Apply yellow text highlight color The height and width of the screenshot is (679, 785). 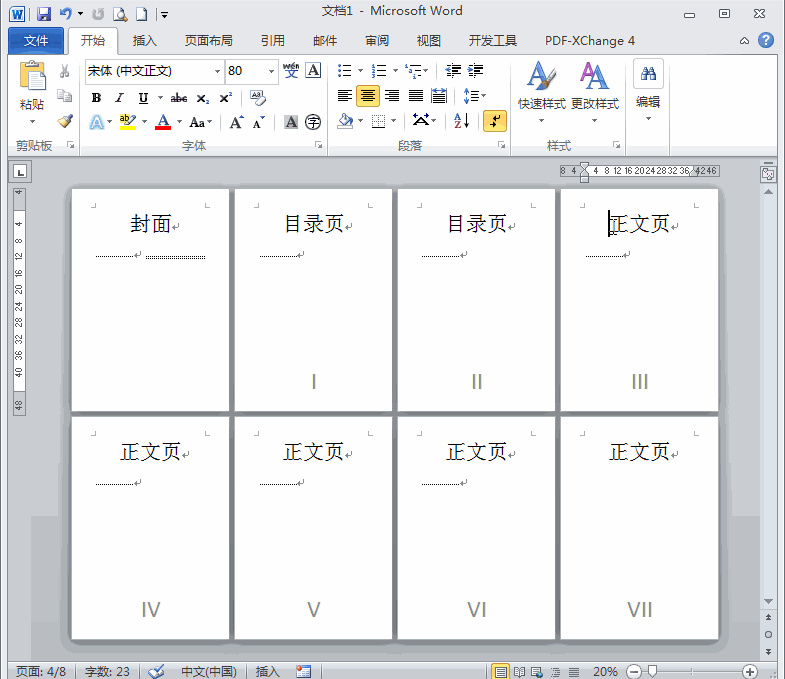click(128, 122)
